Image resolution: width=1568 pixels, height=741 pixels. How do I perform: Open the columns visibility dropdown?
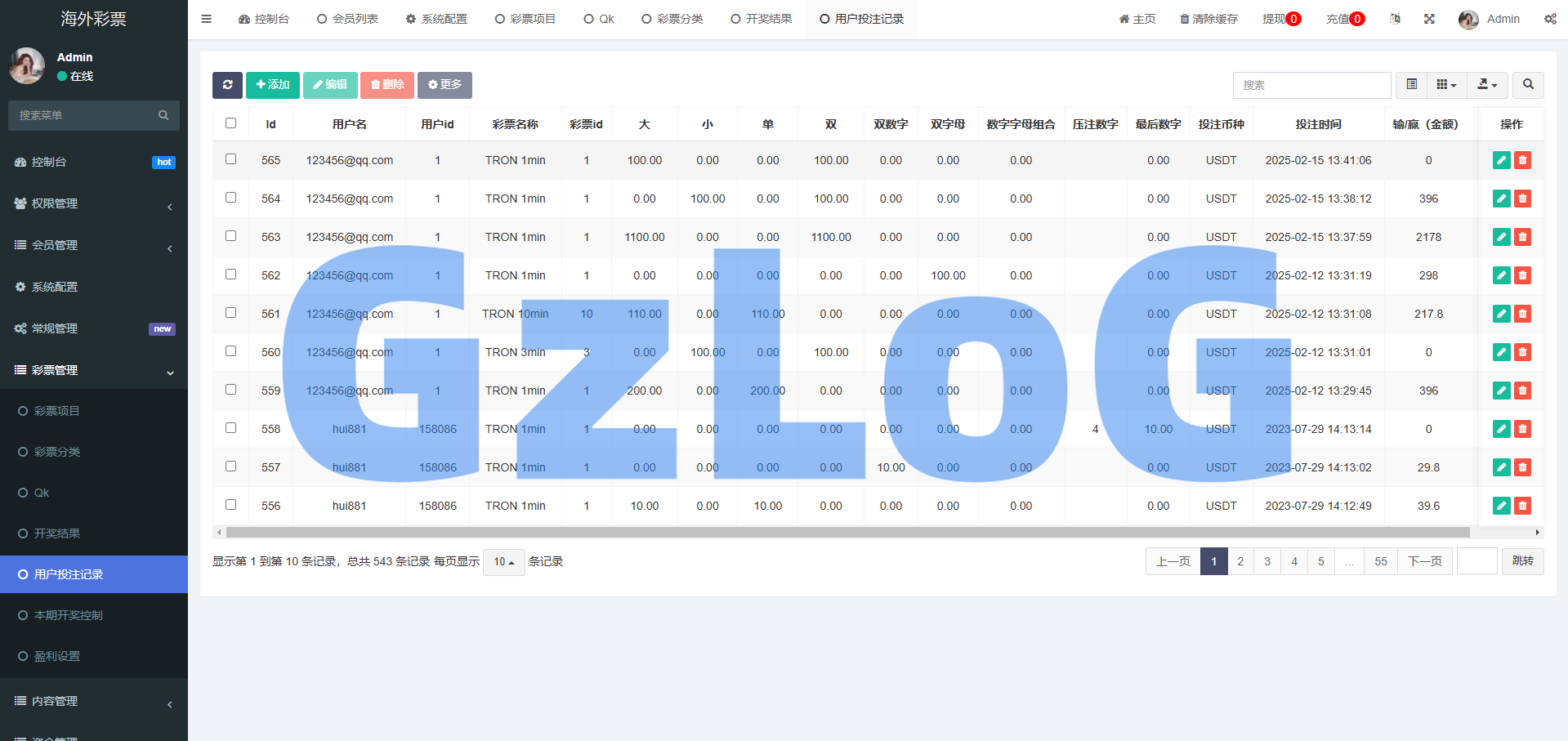tap(1446, 85)
